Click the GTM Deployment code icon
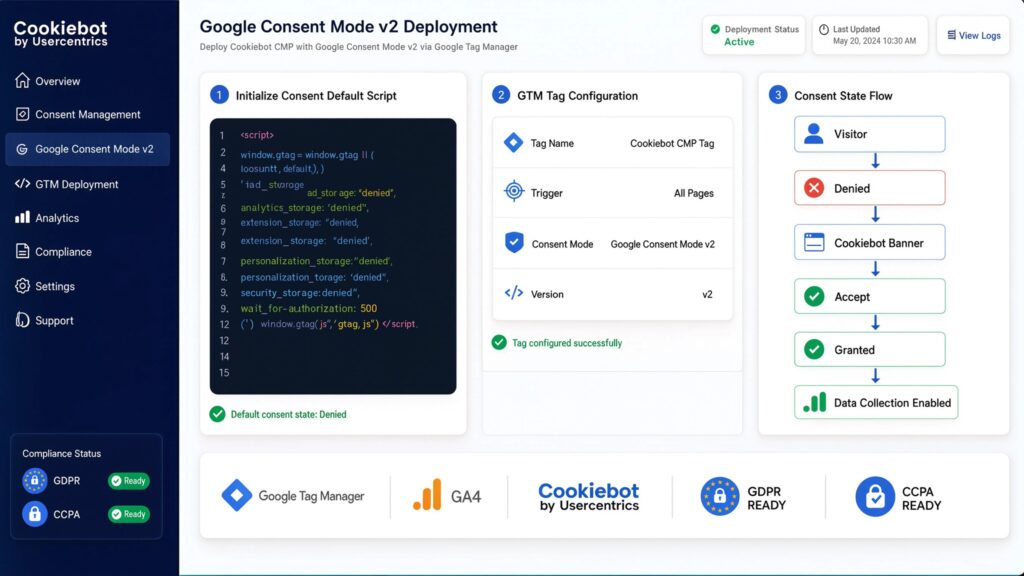Image resolution: width=1024 pixels, height=576 pixels. pos(22,184)
